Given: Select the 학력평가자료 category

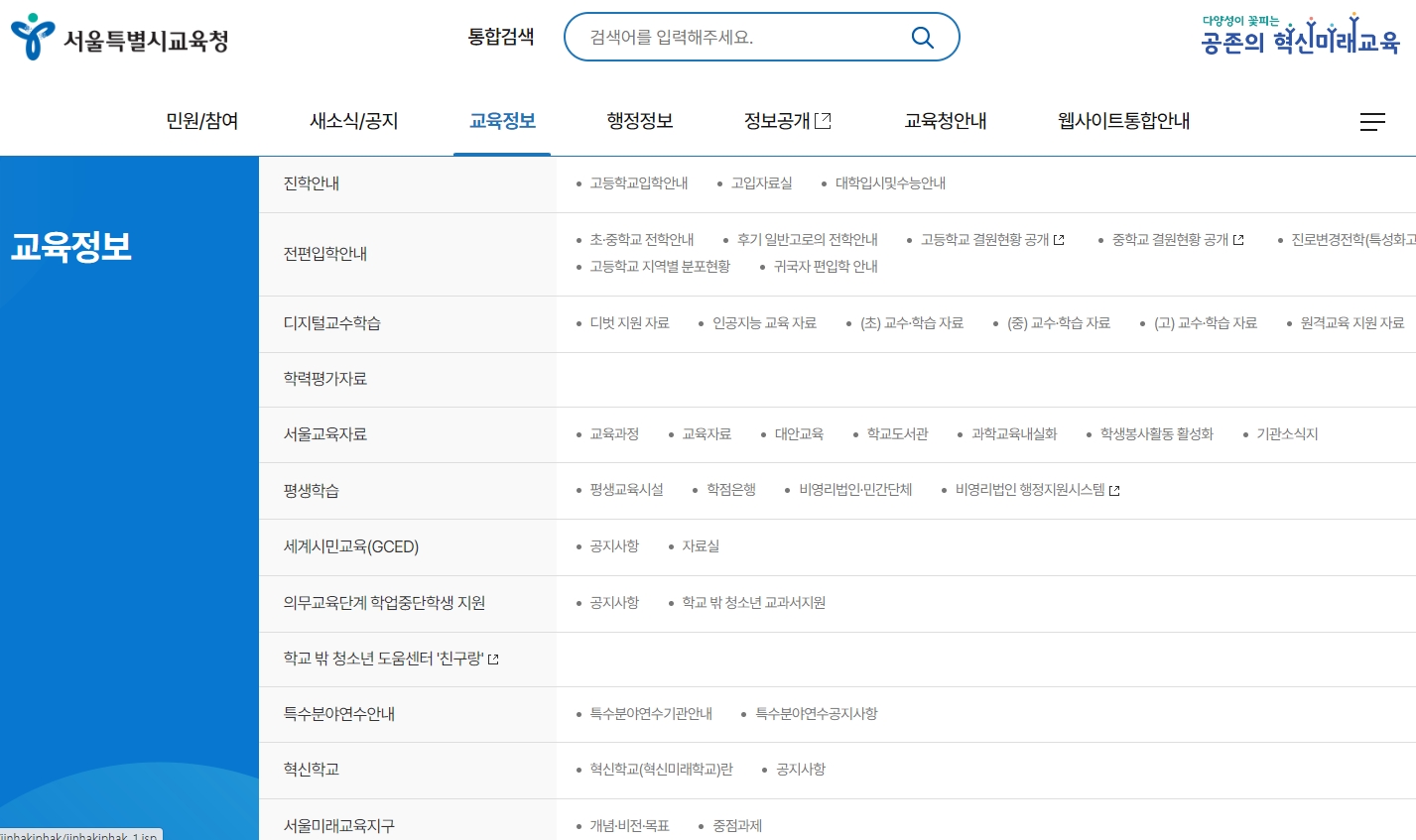Looking at the screenshot, I should pyautogui.click(x=325, y=379).
